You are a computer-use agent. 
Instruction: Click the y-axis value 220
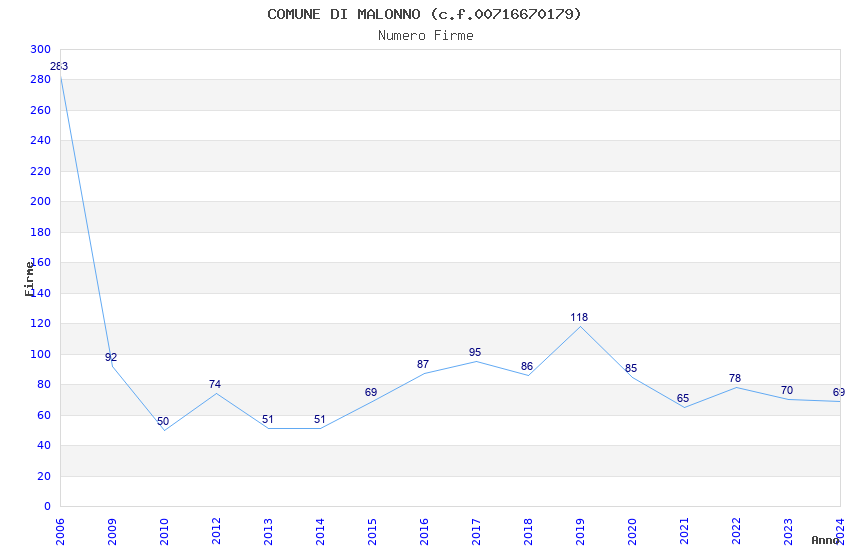click(41, 171)
